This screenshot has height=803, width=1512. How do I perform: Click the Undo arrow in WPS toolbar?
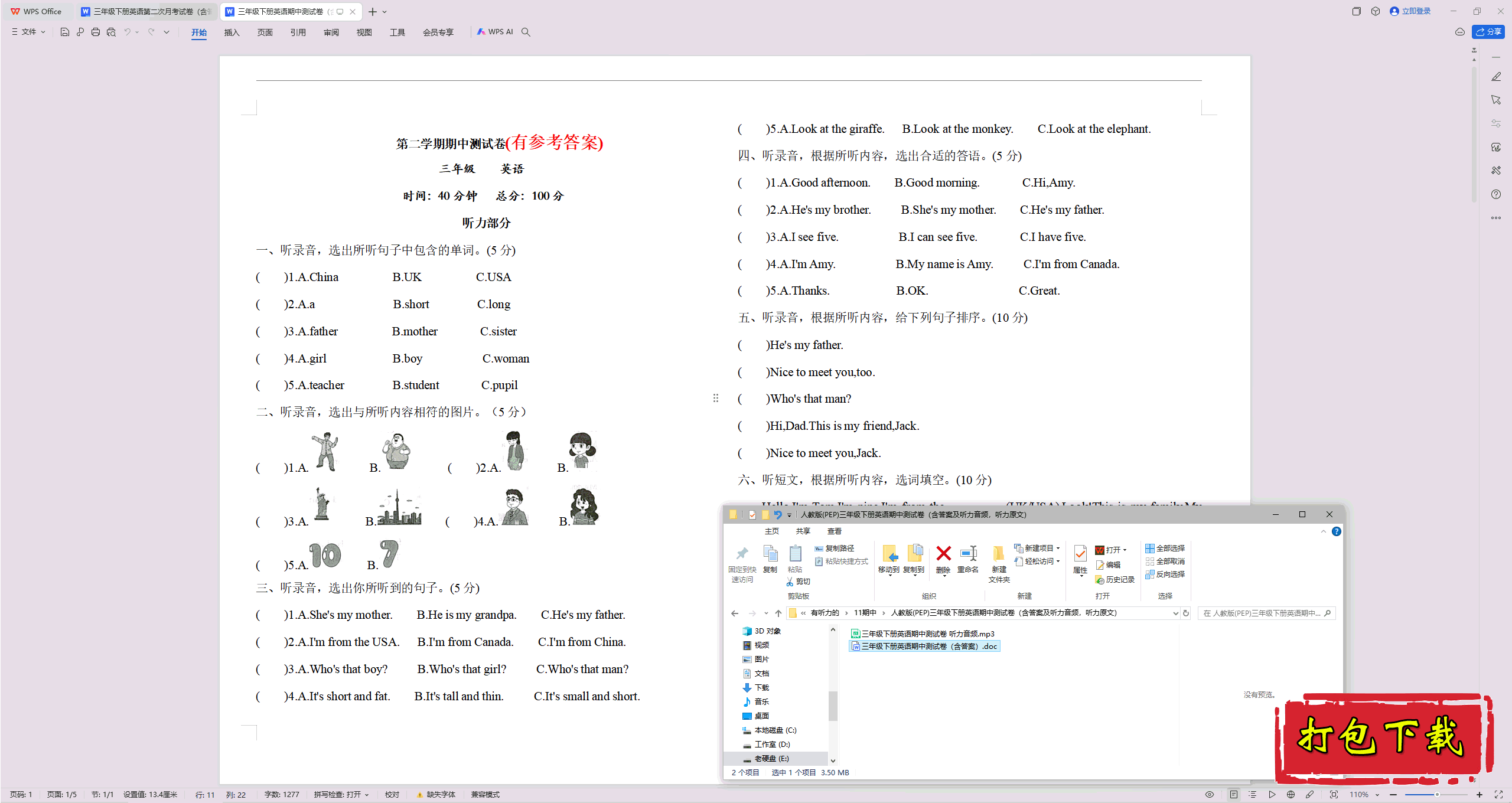[x=127, y=32]
